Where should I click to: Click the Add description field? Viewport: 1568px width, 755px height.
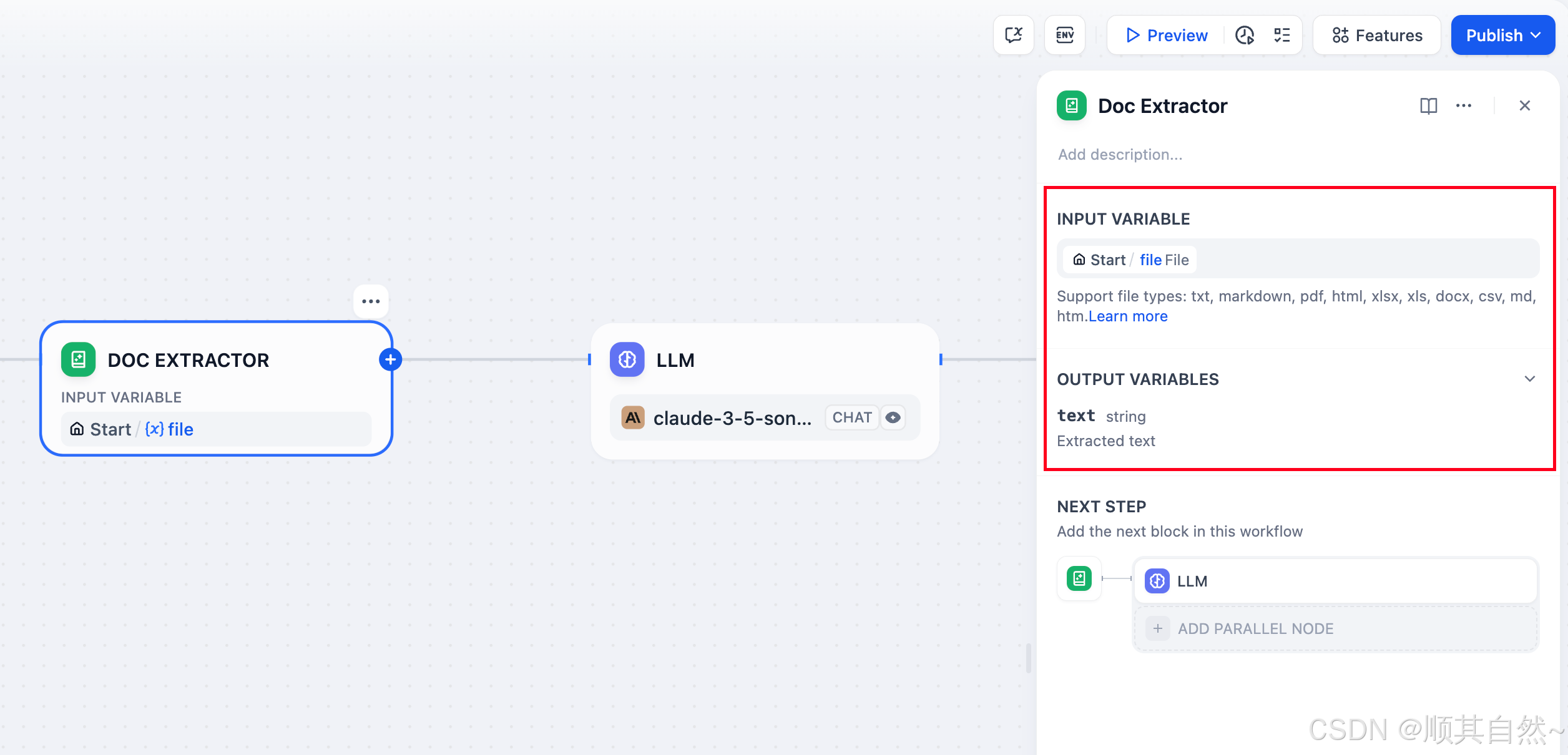[1120, 154]
